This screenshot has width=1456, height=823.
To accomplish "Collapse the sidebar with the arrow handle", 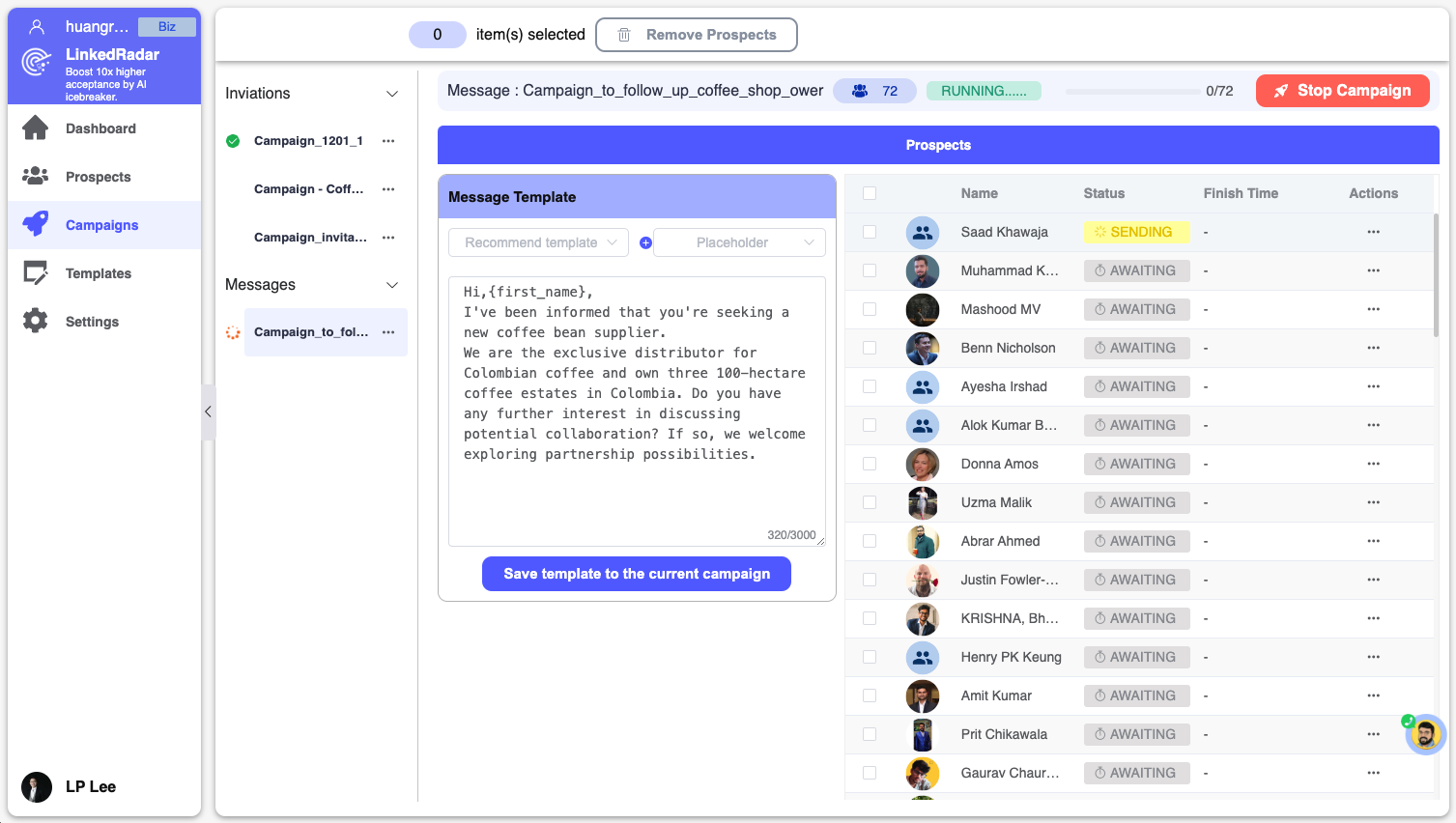I will tap(208, 411).
